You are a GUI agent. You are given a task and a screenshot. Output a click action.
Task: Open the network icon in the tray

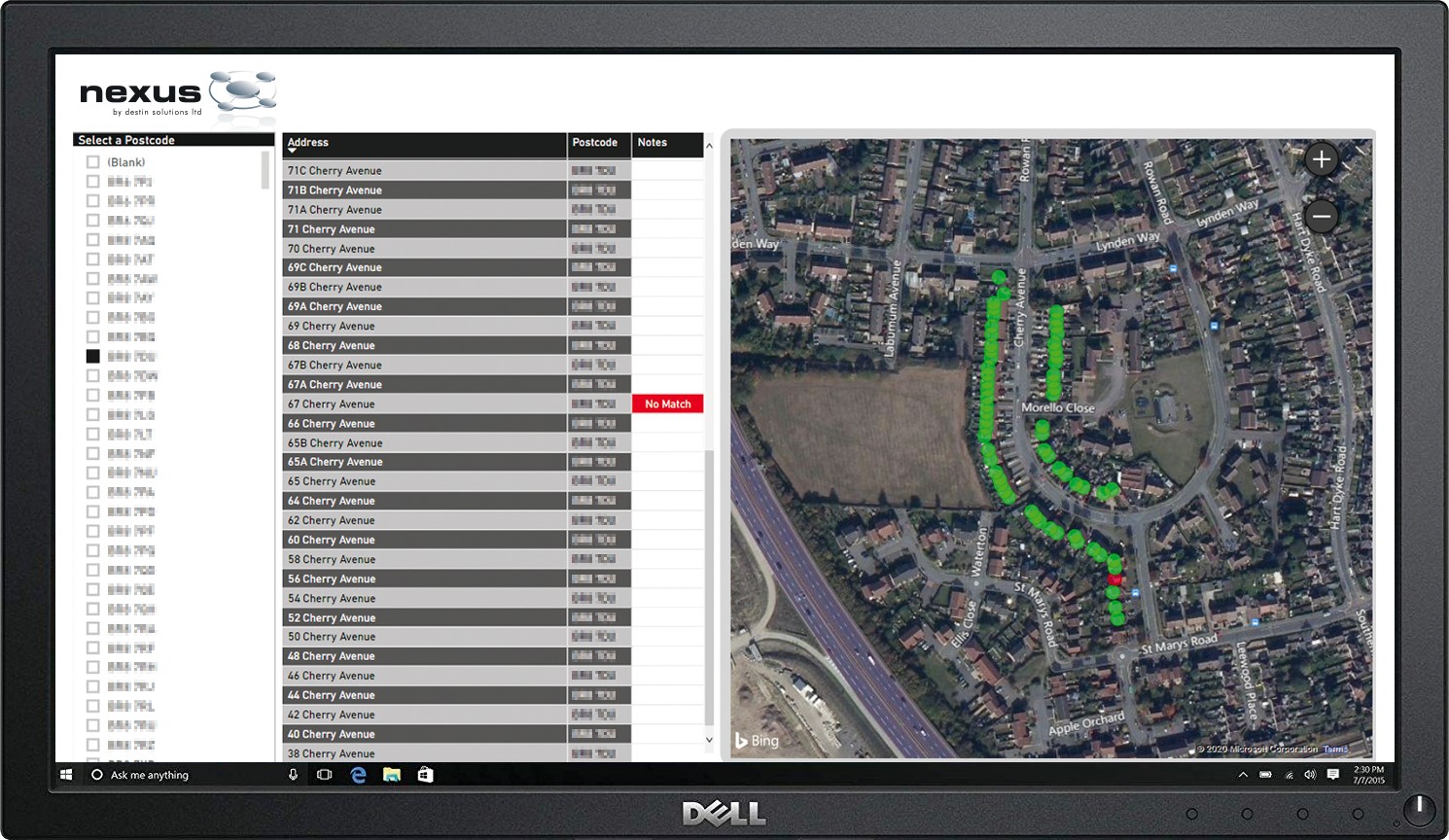pos(1290,775)
